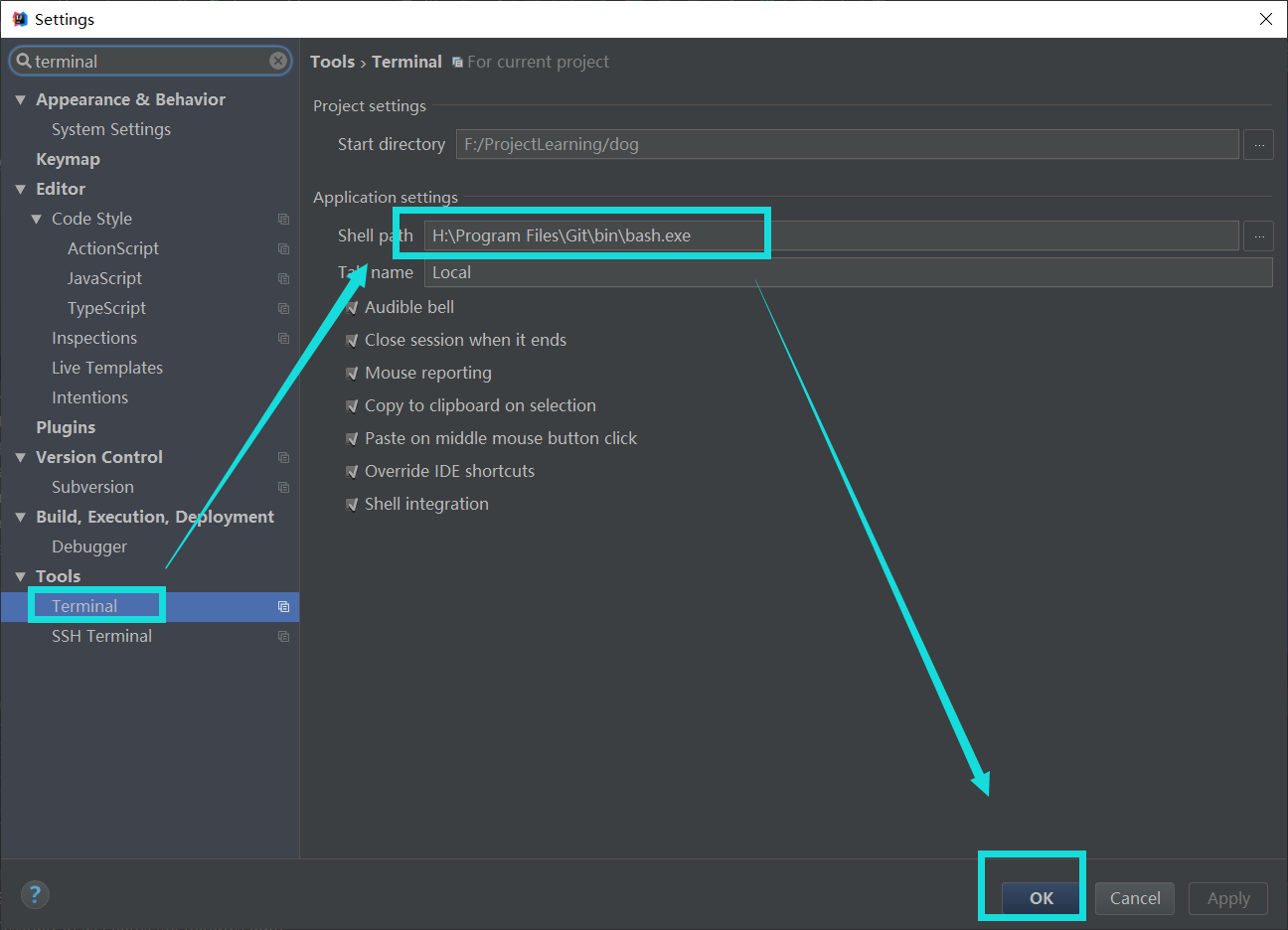The height and width of the screenshot is (930, 1288).
Task: Click the project icon beside Subversion
Action: click(x=283, y=487)
